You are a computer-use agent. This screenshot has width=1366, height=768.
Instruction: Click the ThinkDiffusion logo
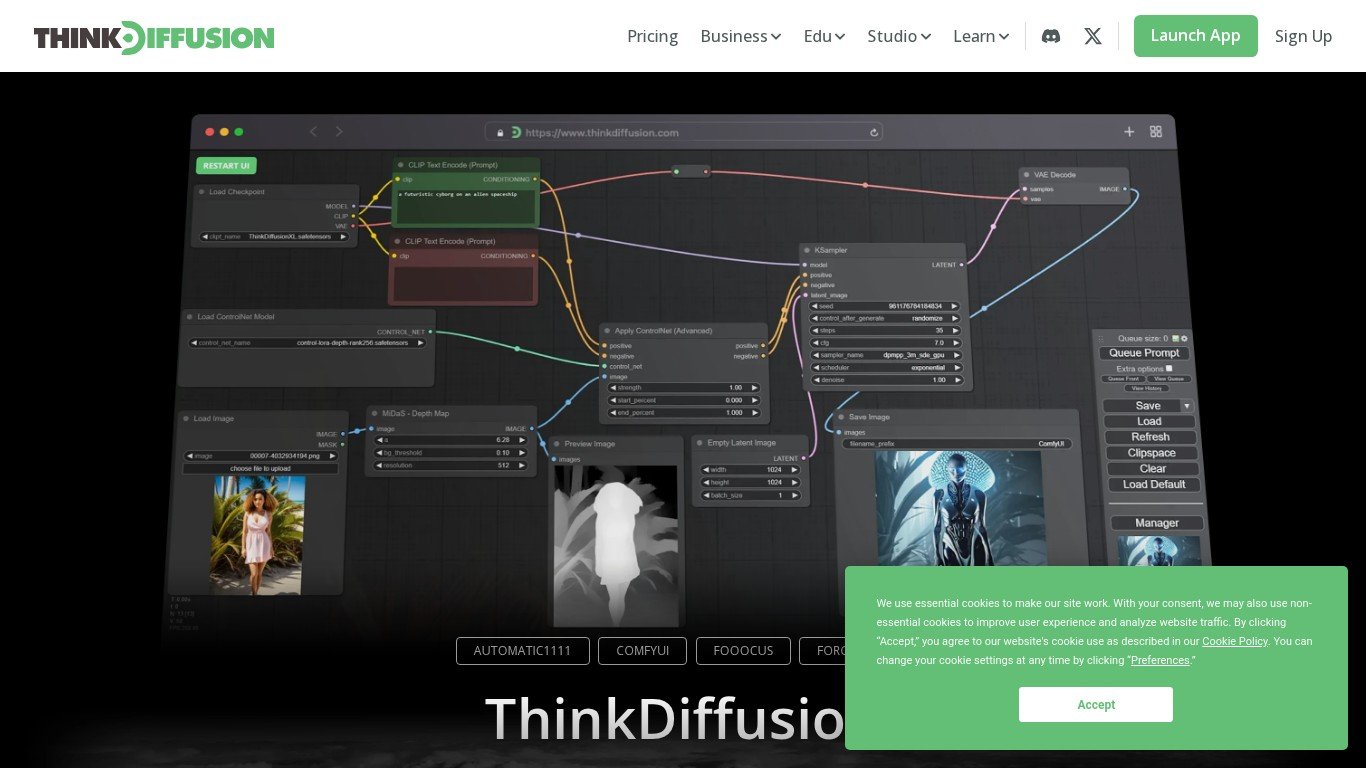(x=154, y=37)
